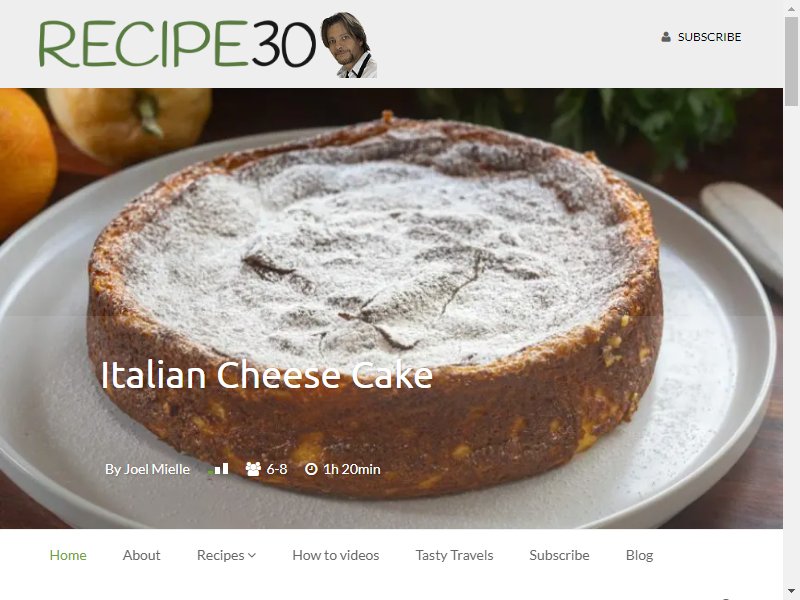Select Subscribe in navigation bar
Screen dimensions: 800x600
click(x=559, y=555)
